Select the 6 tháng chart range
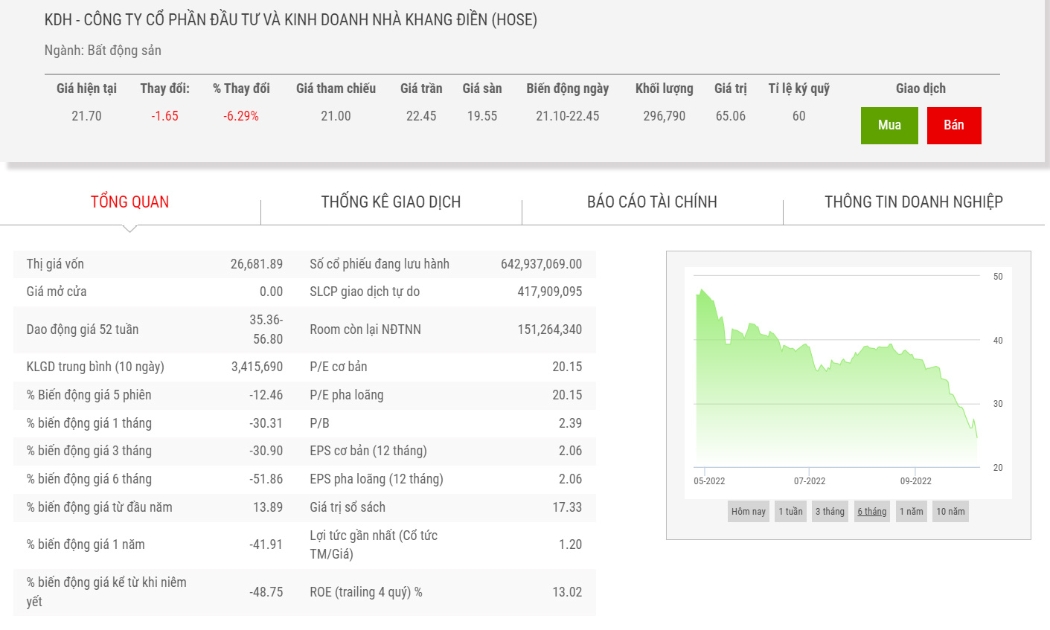The width and height of the screenshot is (1050, 630). click(872, 511)
